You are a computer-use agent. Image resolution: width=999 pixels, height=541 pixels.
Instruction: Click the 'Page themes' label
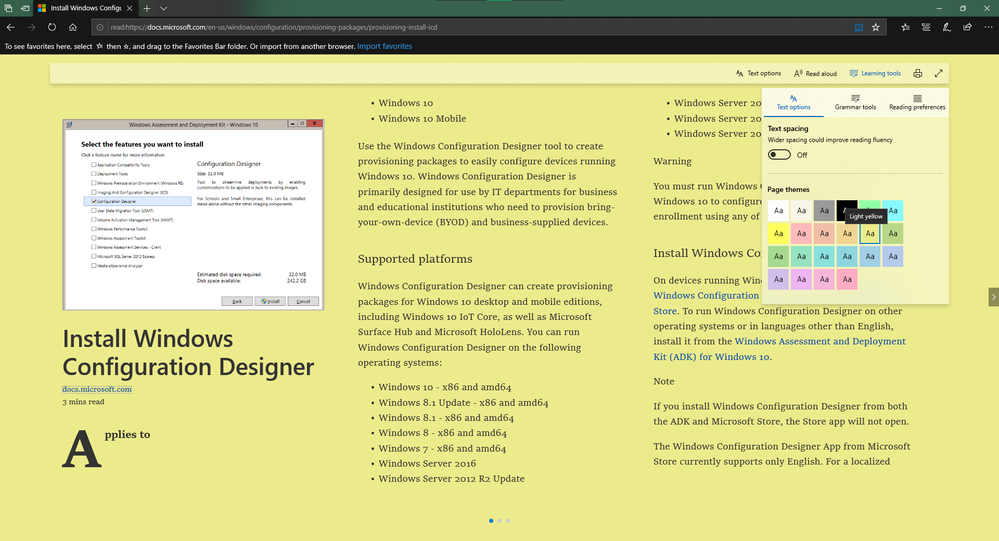[x=788, y=189]
